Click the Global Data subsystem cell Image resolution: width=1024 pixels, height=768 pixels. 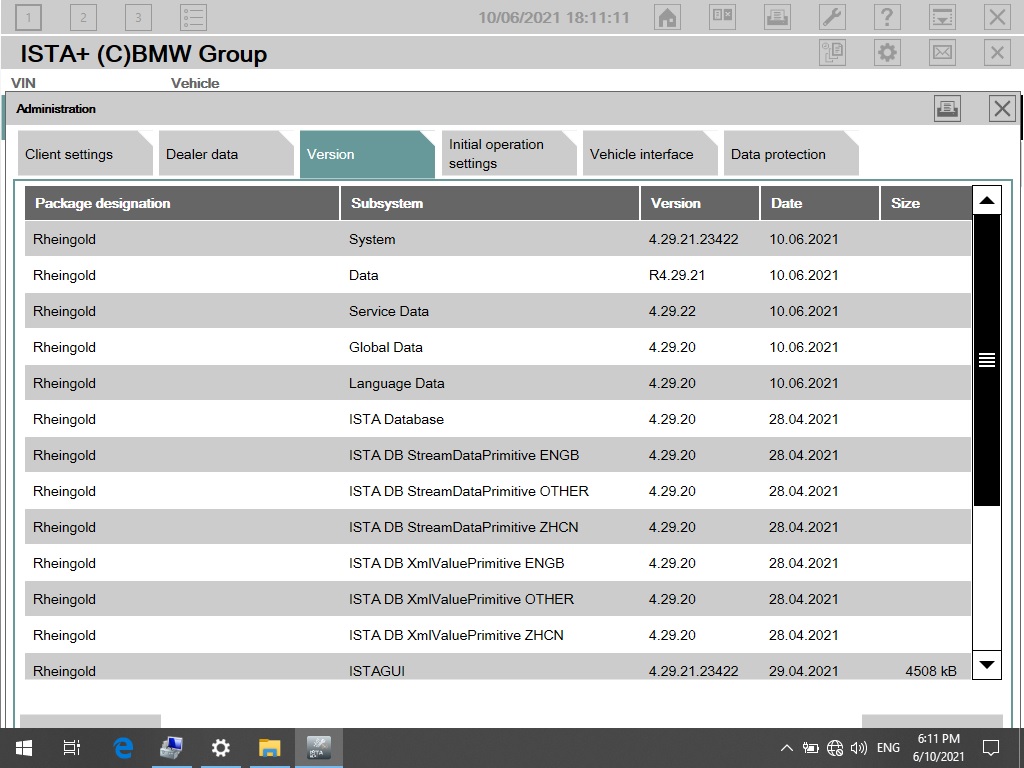[x=385, y=347]
